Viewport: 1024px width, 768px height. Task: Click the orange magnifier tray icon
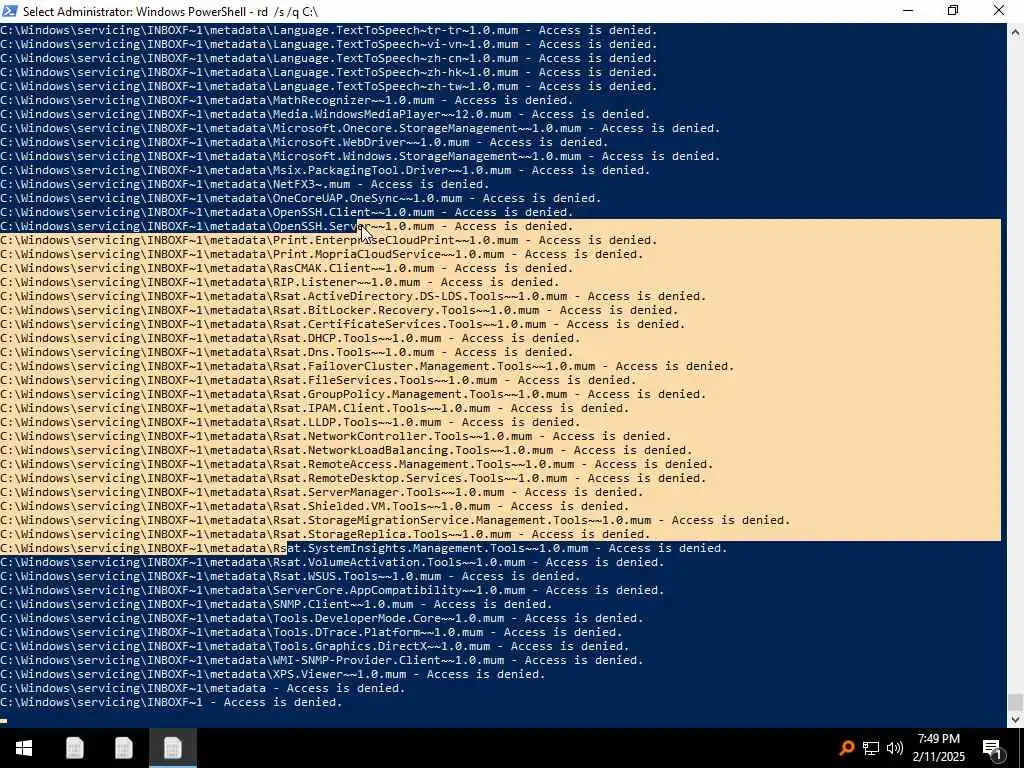[x=846, y=748]
